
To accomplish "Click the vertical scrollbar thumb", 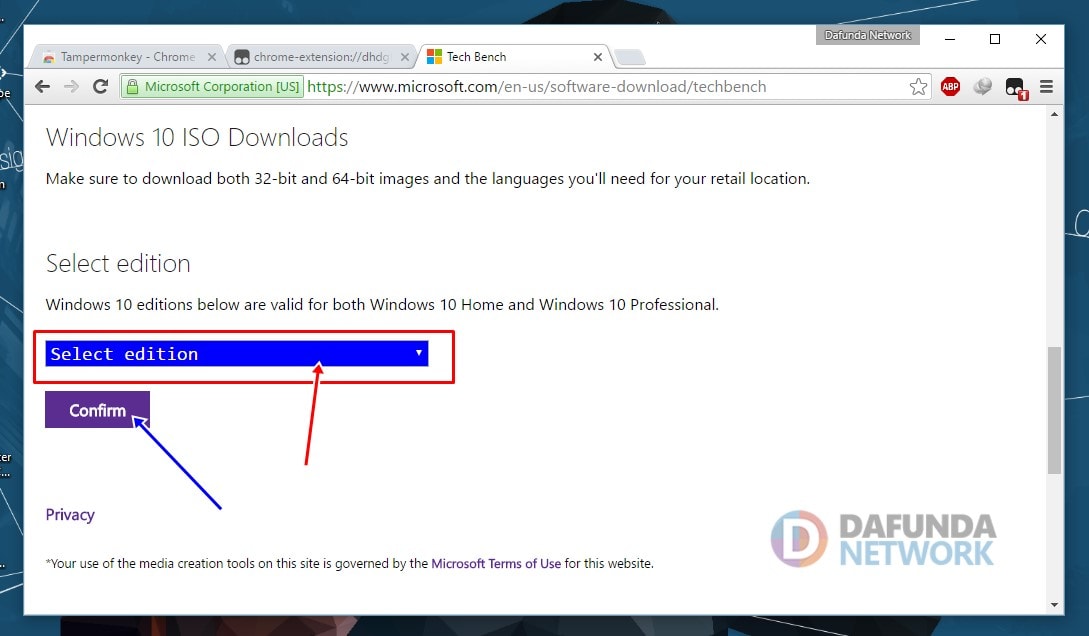I will point(1054,410).
